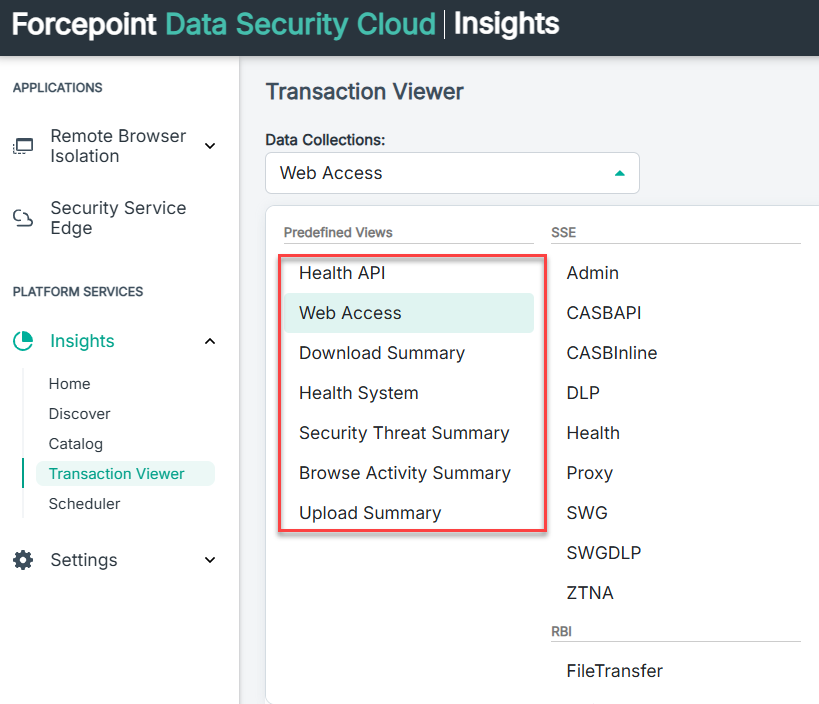Image resolution: width=819 pixels, height=704 pixels.
Task: Go to Discover in sidebar
Action: (x=79, y=414)
